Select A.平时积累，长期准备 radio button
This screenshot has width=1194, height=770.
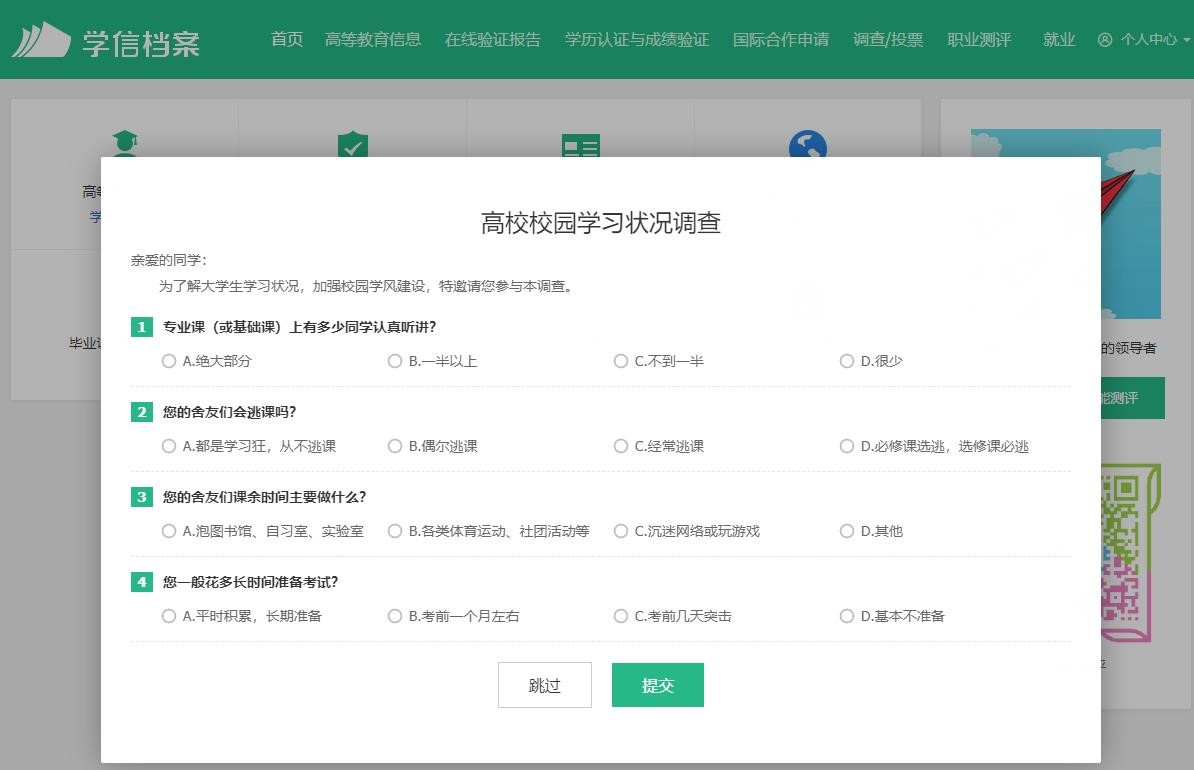point(169,616)
